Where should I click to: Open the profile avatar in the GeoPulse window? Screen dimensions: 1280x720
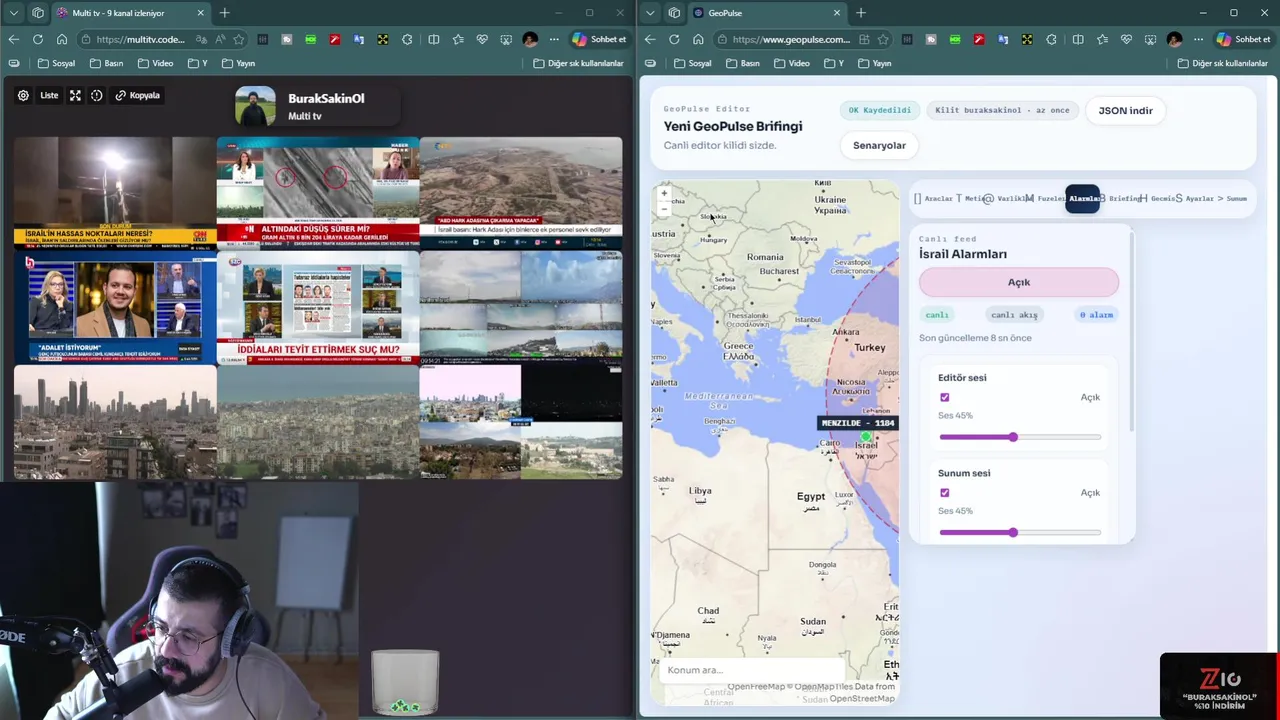click(x=1174, y=40)
